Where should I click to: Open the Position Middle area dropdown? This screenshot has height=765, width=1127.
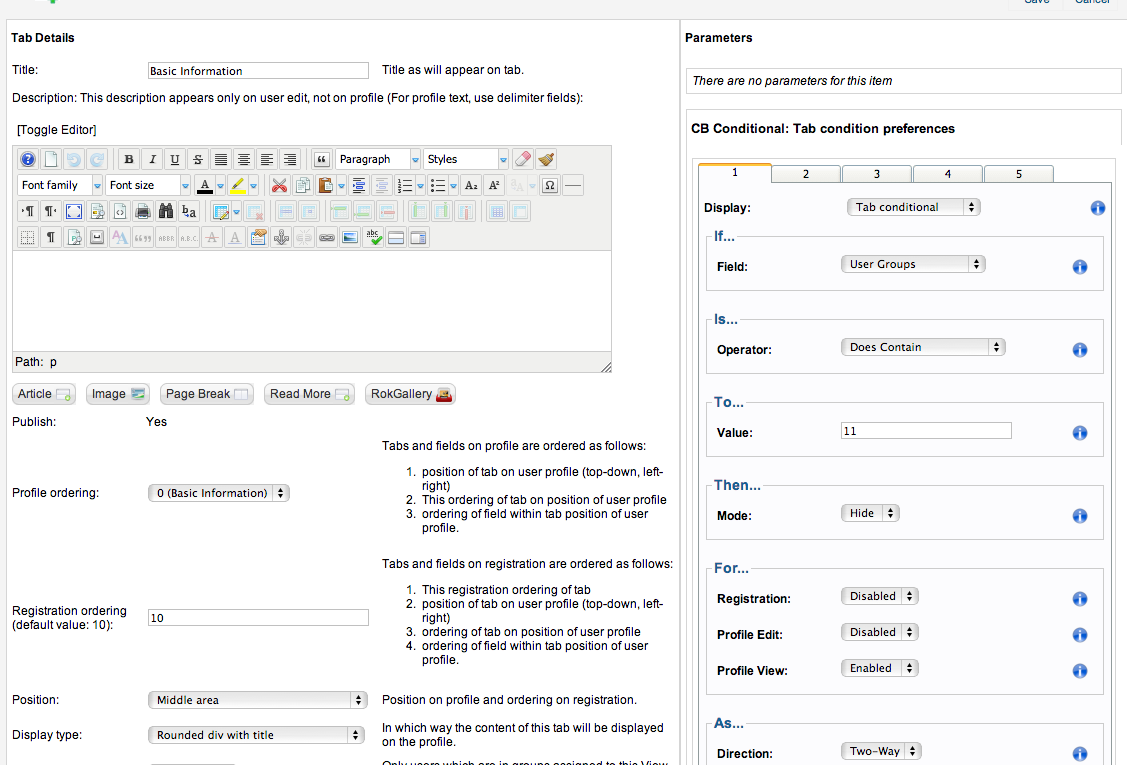coord(257,700)
